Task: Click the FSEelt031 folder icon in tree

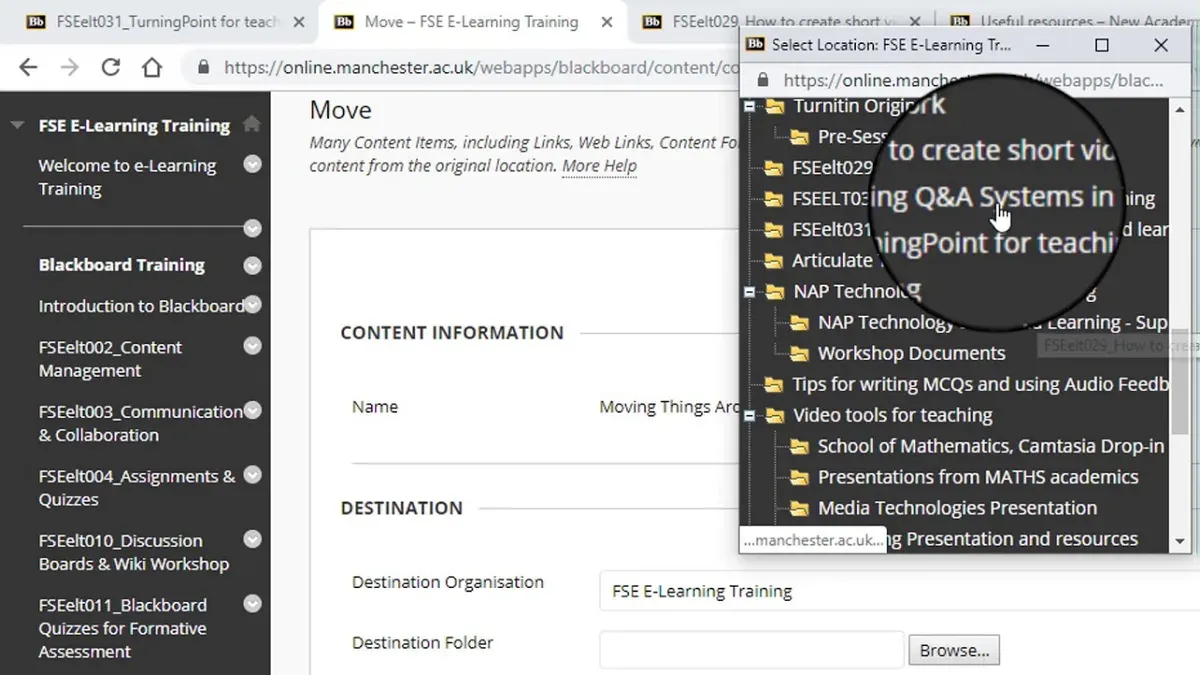Action: click(x=773, y=230)
